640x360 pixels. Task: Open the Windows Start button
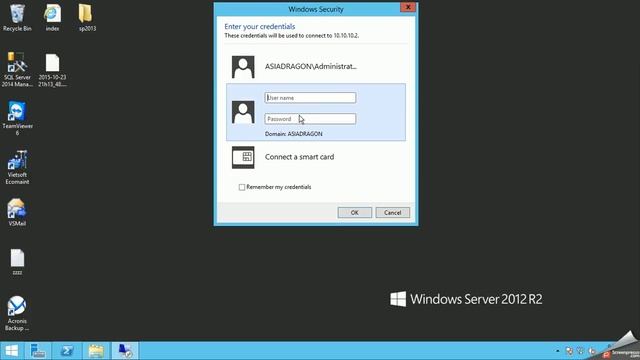coord(11,351)
